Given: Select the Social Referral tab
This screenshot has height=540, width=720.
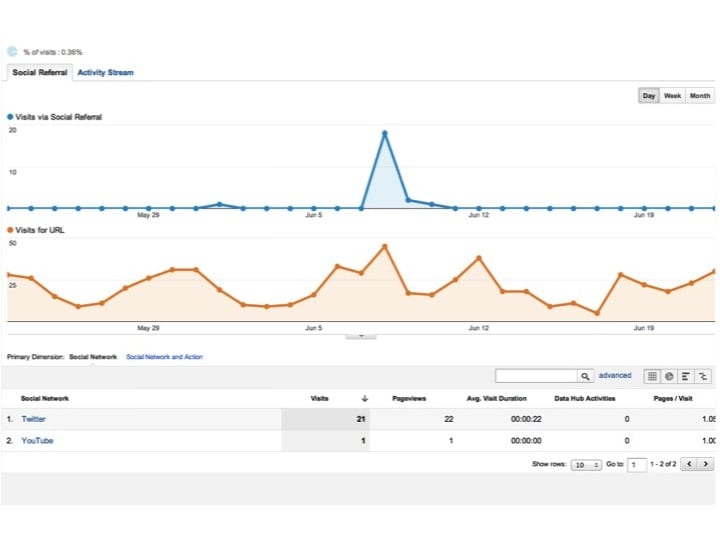Looking at the screenshot, I should tap(39, 72).
